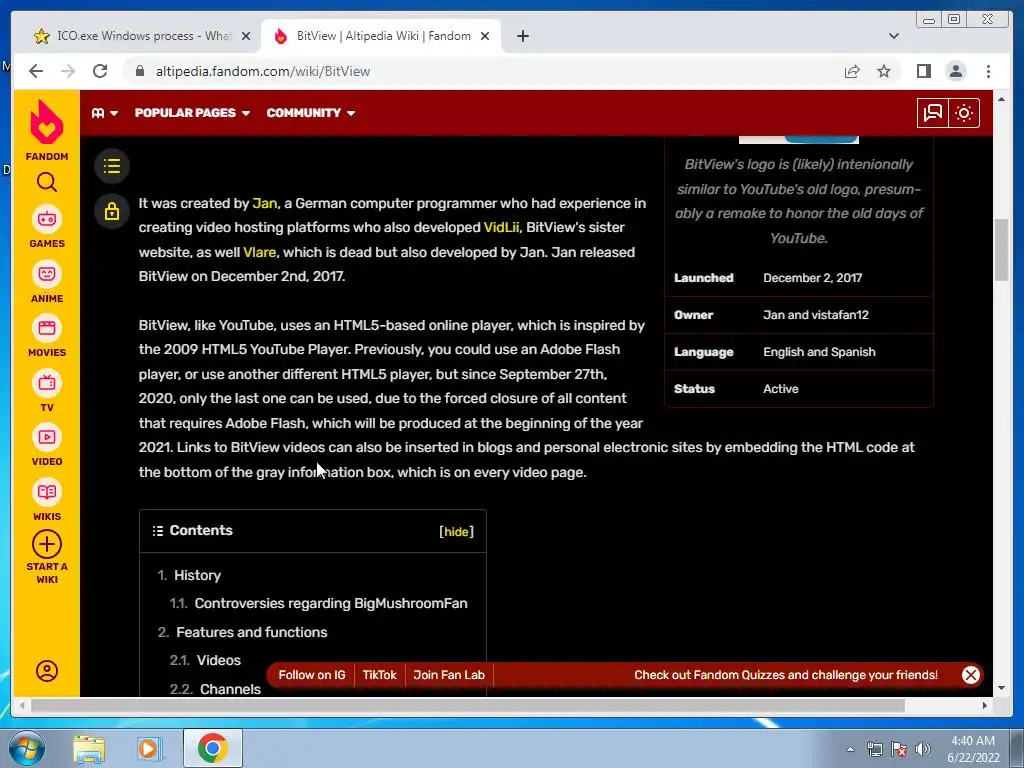1024x768 pixels.
Task: Expand the Popular Pages menu
Action: (x=192, y=113)
